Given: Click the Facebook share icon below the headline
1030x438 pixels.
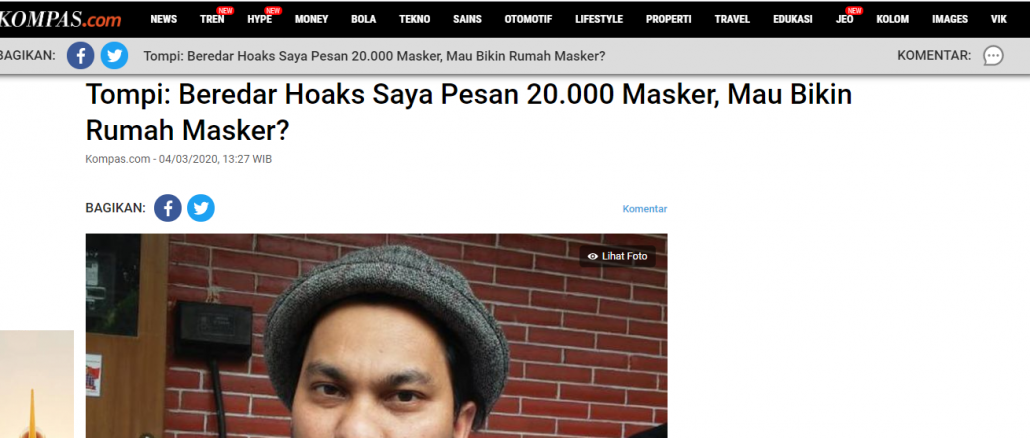Looking at the screenshot, I should click(168, 208).
